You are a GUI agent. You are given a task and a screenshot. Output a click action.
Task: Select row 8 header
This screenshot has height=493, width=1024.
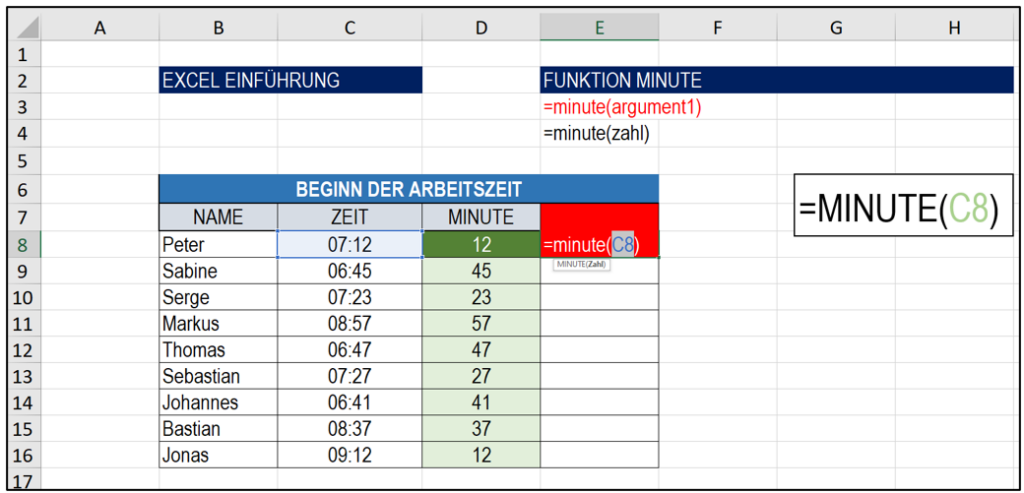(x=25, y=245)
